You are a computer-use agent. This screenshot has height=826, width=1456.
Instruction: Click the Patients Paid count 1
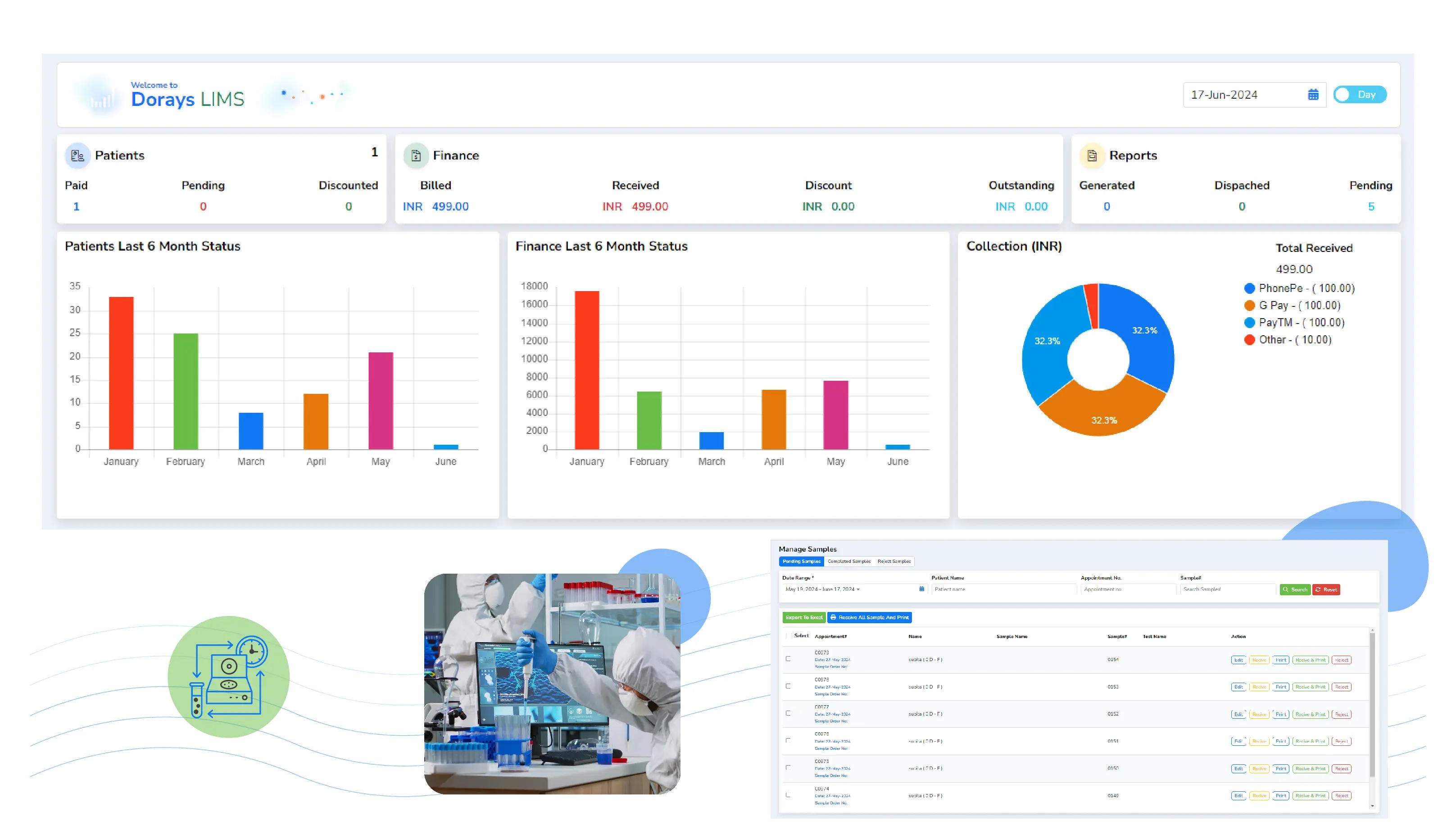tap(76, 206)
